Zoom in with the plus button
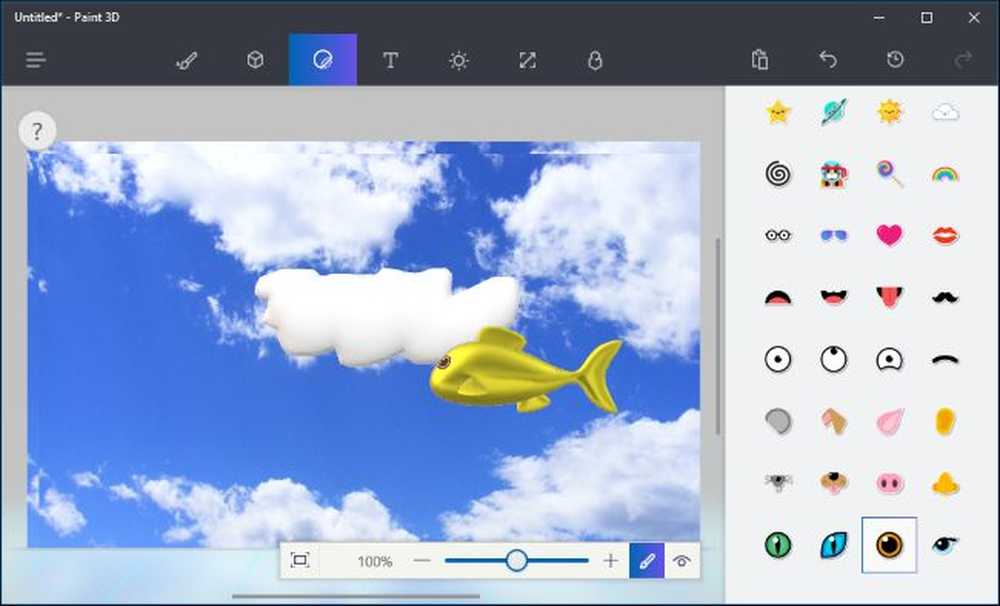1000x606 pixels. click(x=610, y=561)
